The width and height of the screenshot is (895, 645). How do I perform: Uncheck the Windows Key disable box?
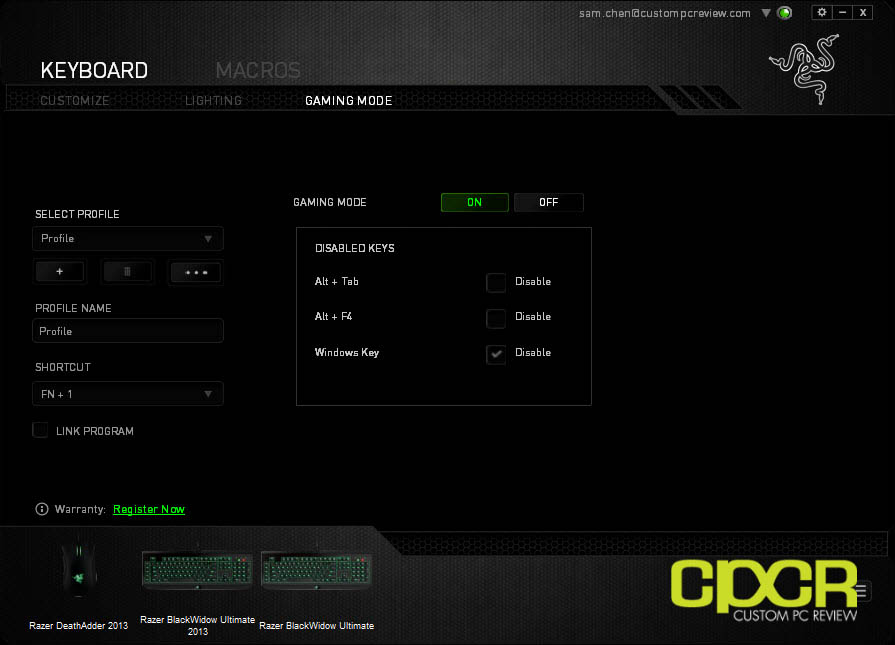pyautogui.click(x=496, y=354)
